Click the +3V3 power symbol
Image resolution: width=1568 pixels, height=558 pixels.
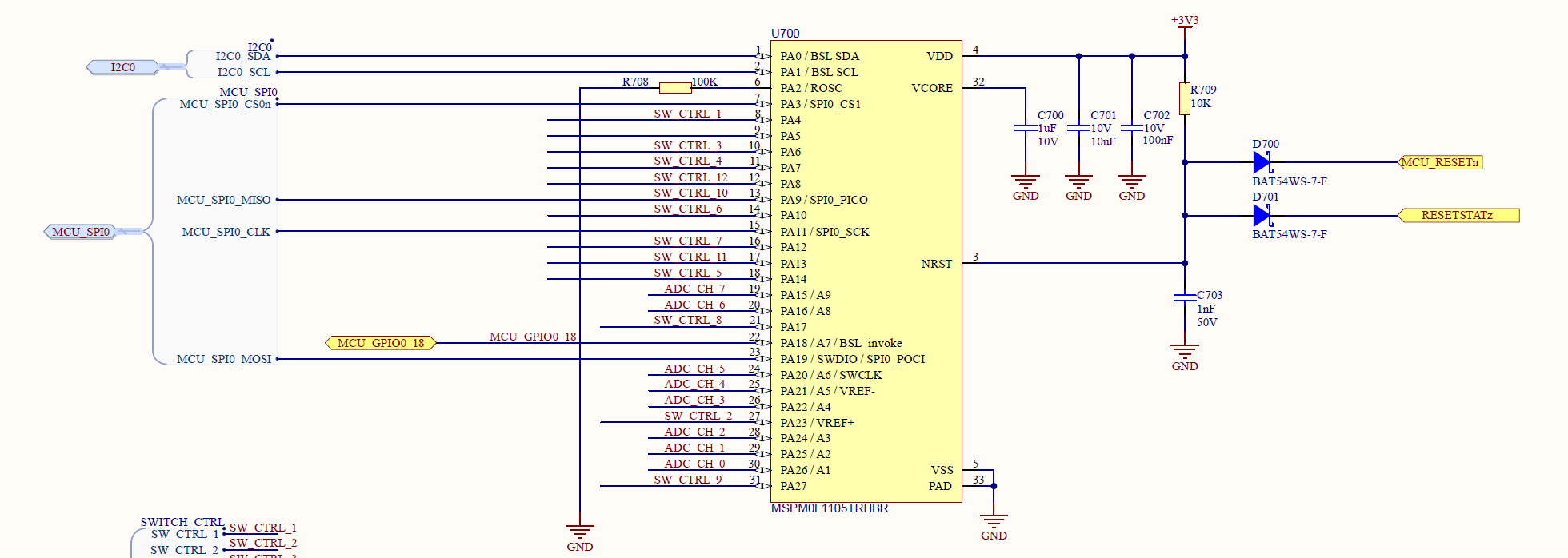[x=1185, y=25]
